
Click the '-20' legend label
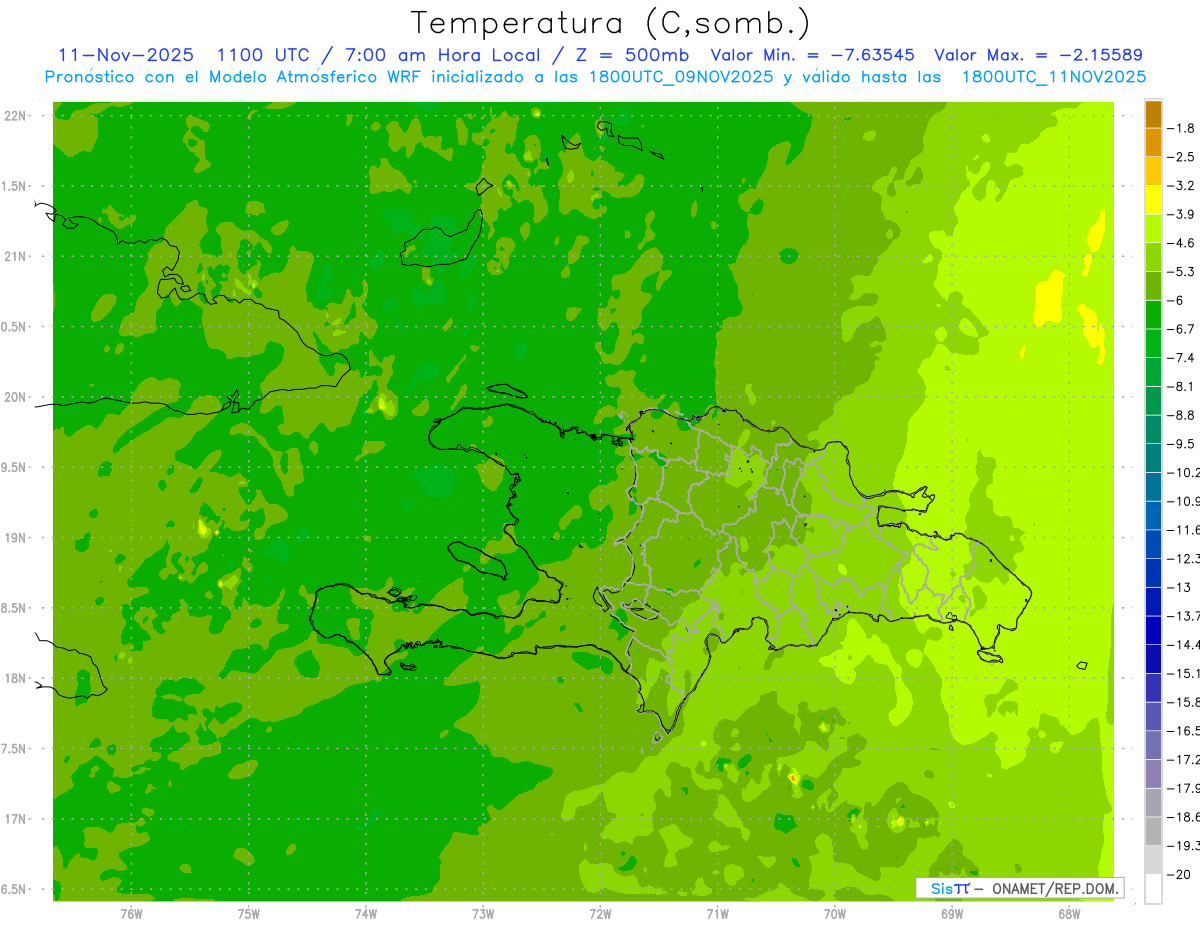pos(1180,874)
